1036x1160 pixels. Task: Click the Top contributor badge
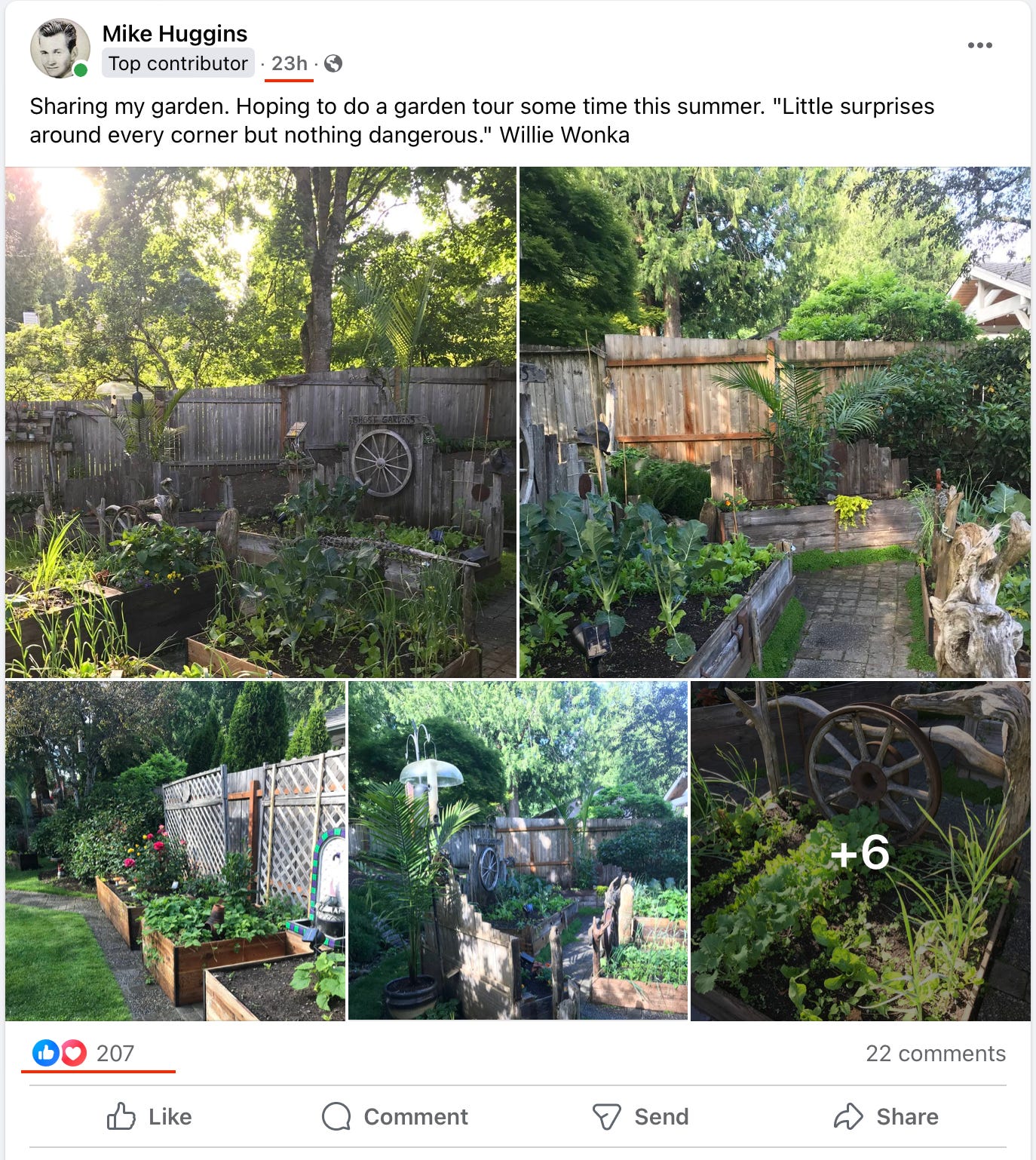(x=178, y=63)
